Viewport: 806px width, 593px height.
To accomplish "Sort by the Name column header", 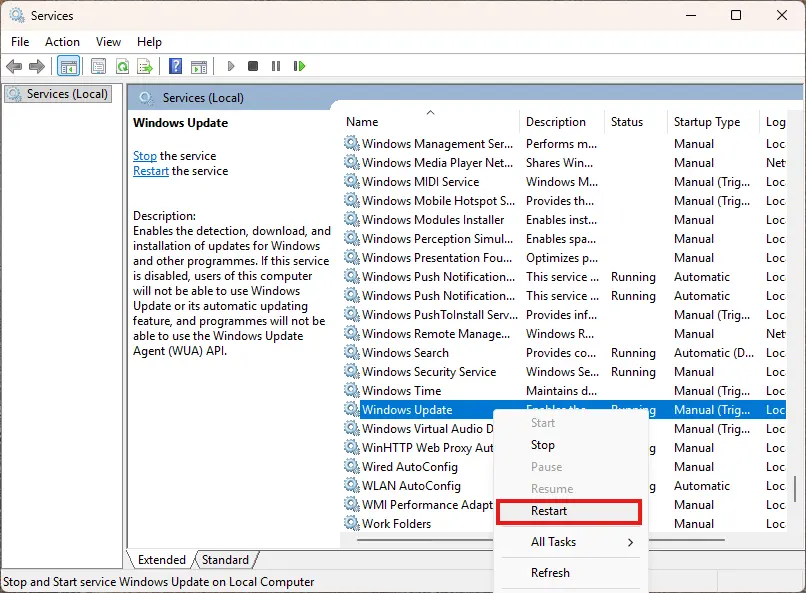I will (430, 122).
